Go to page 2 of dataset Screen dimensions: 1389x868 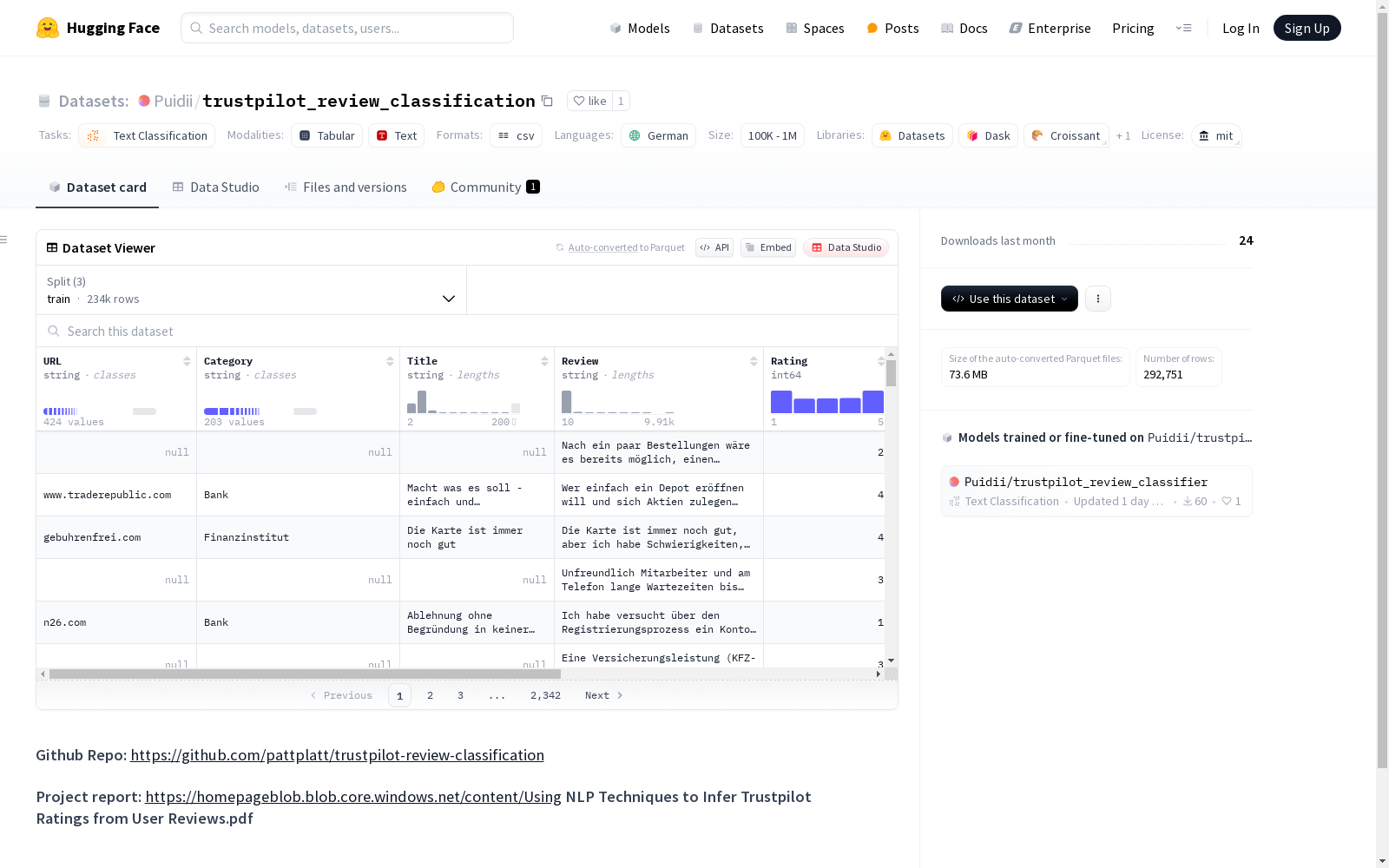(430, 695)
